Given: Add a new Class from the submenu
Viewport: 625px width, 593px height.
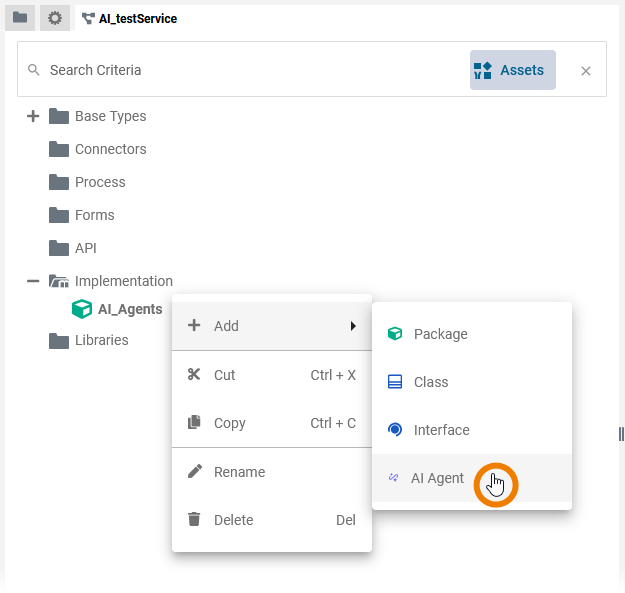Looking at the screenshot, I should (431, 382).
